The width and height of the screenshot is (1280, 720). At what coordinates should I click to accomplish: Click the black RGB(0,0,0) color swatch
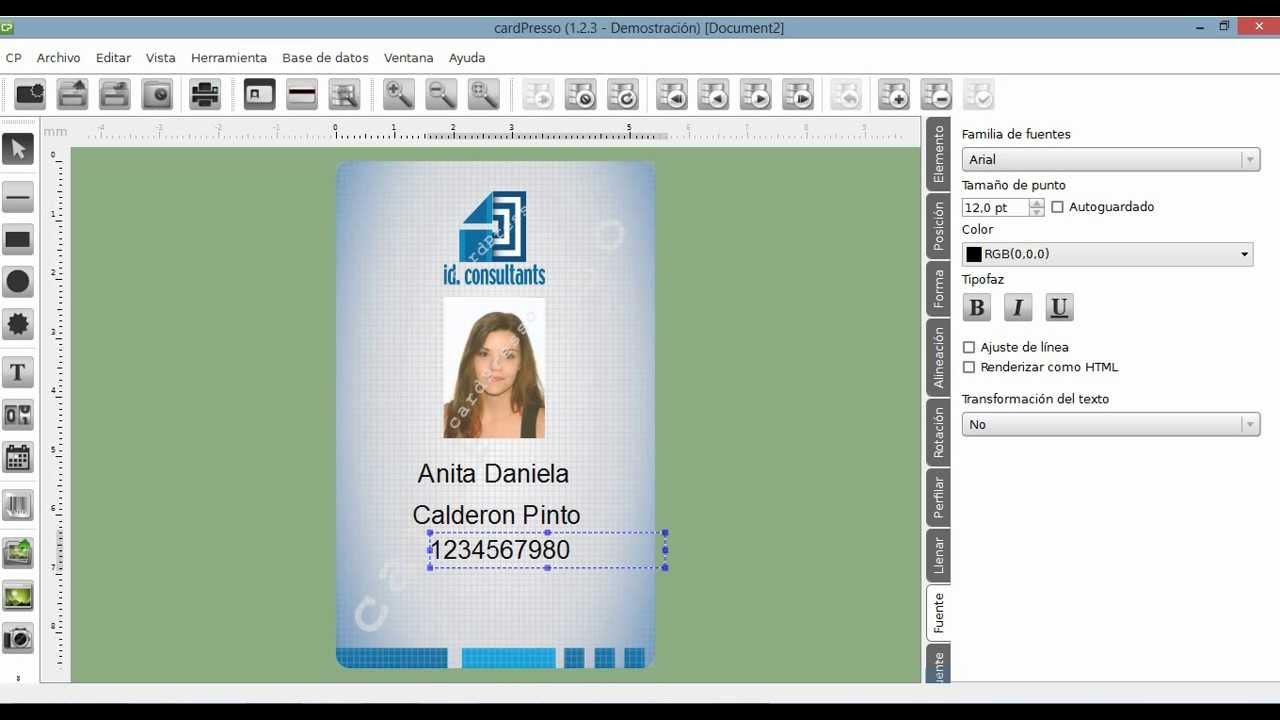[x=975, y=253]
